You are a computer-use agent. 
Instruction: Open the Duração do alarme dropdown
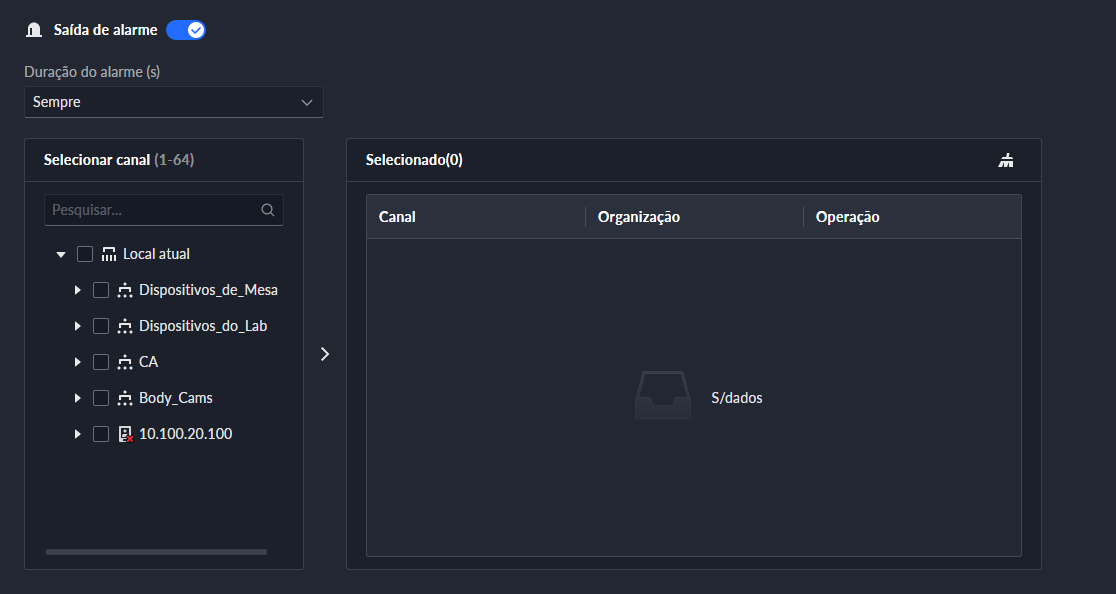(x=174, y=102)
